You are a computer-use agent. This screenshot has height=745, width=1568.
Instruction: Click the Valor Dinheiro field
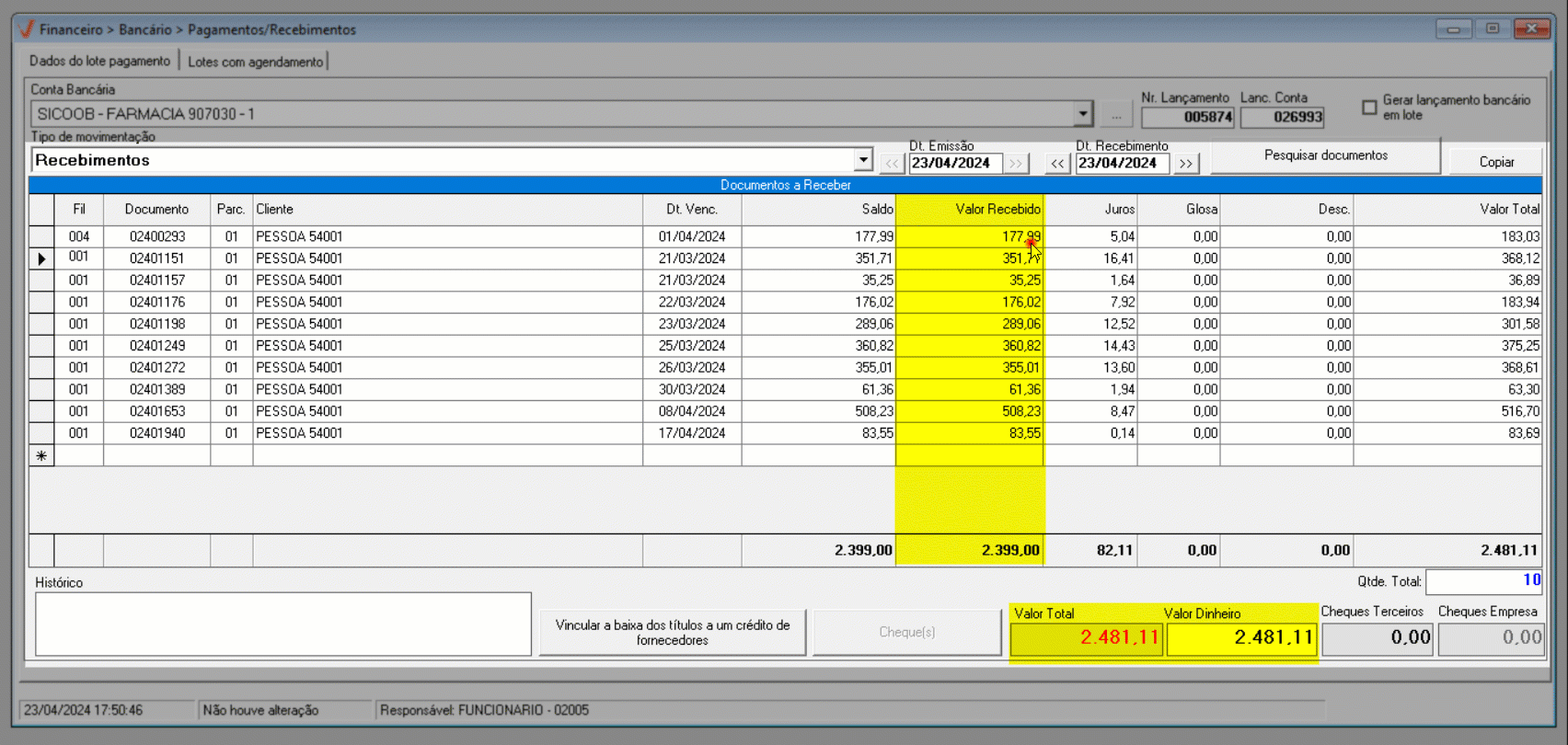point(1240,637)
